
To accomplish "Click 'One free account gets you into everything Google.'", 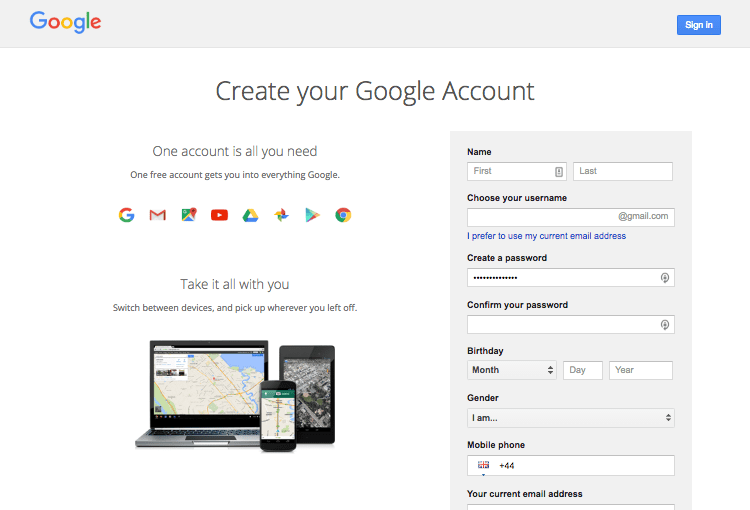I will 235,175.
